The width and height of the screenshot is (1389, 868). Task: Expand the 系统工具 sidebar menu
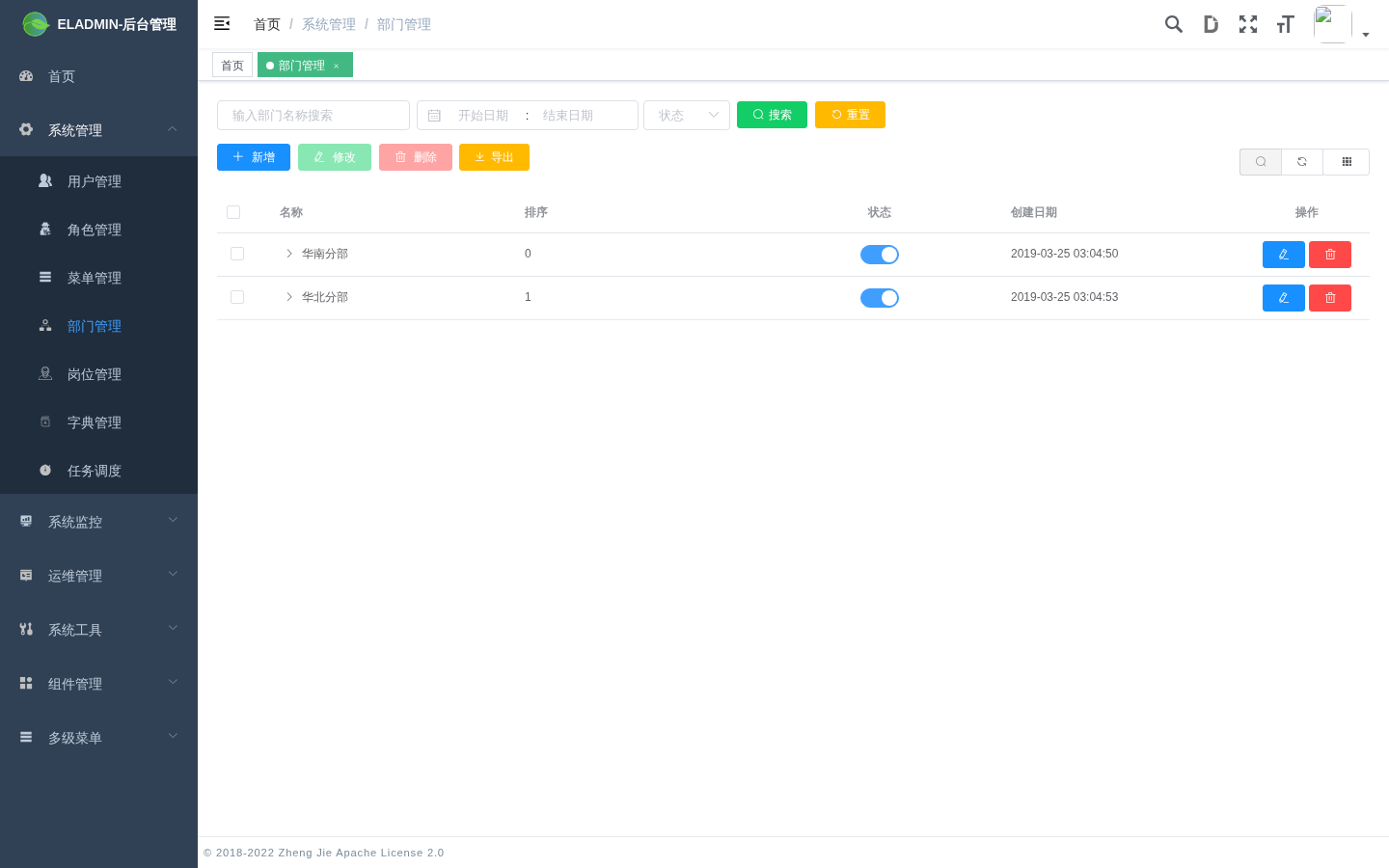click(98, 629)
